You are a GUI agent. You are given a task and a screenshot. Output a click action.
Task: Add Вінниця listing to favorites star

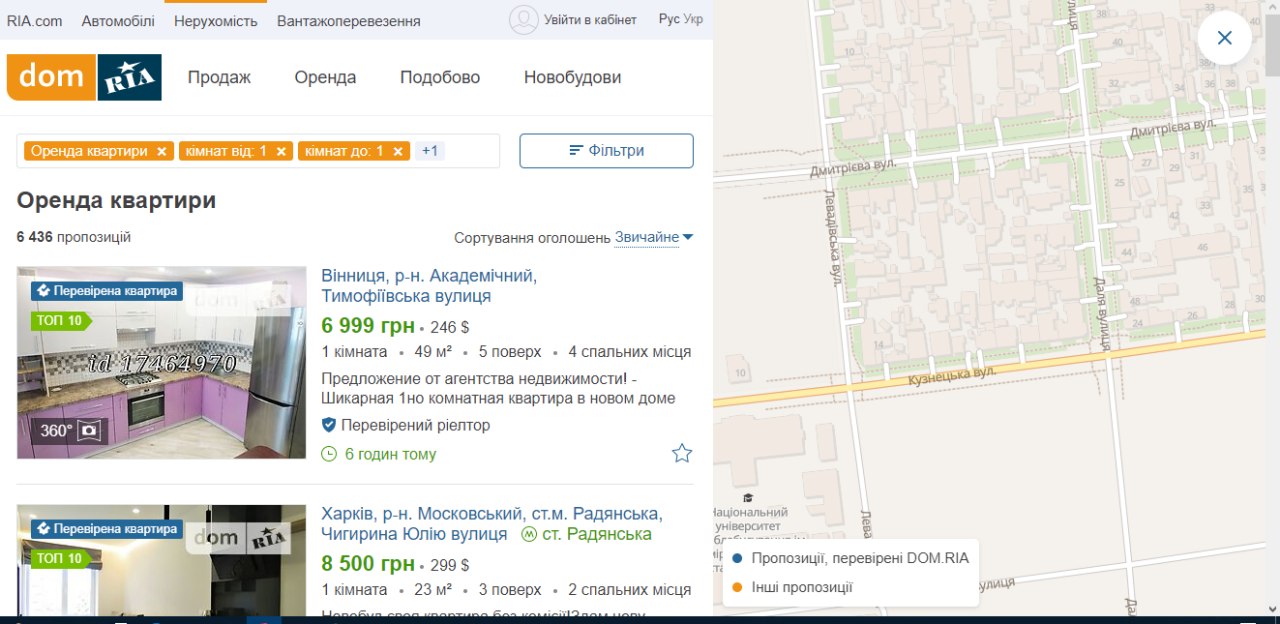(x=682, y=454)
